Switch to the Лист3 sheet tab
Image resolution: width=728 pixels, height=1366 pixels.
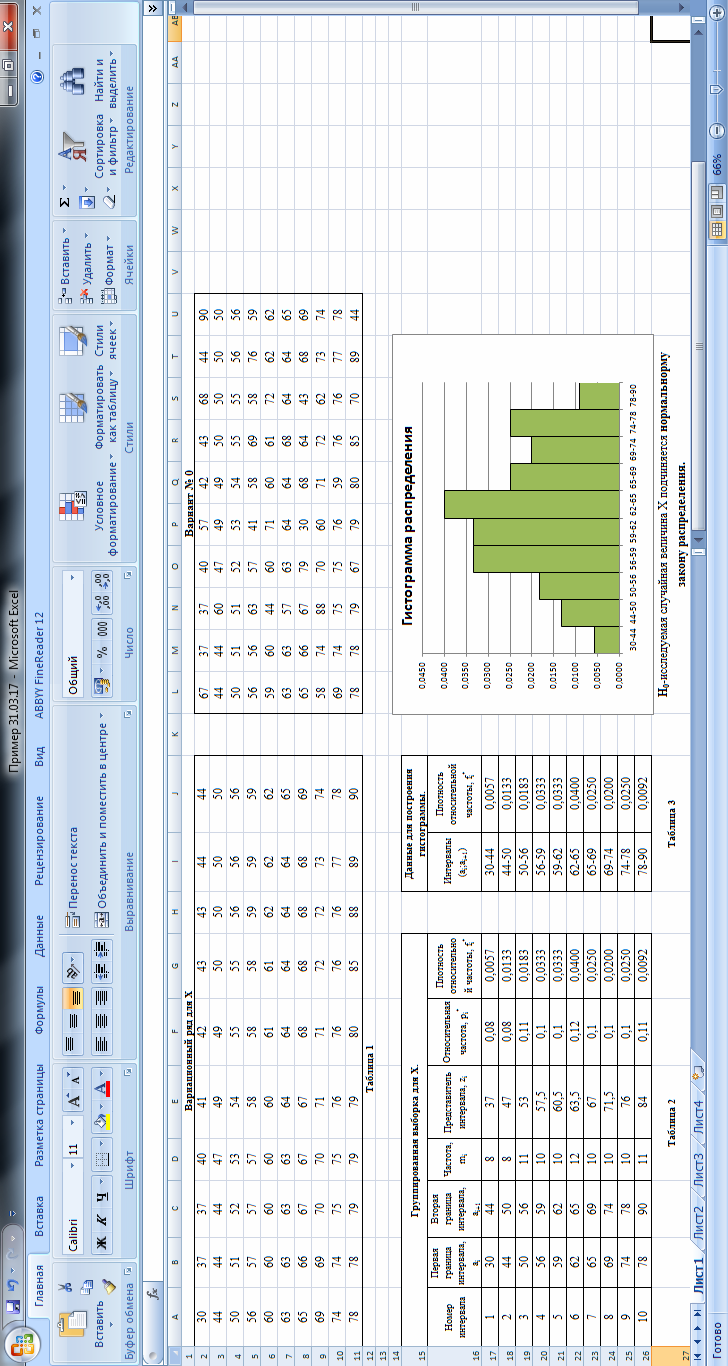(698, 1170)
